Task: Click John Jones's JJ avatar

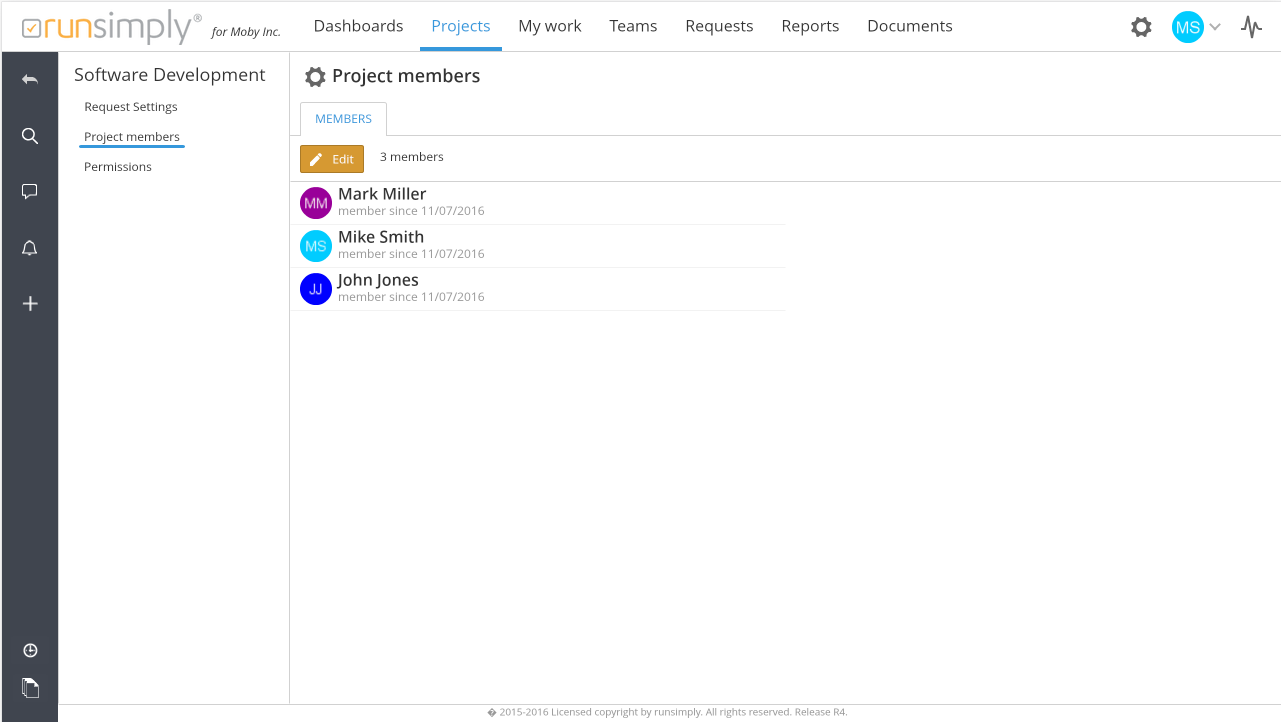Action: click(x=316, y=289)
